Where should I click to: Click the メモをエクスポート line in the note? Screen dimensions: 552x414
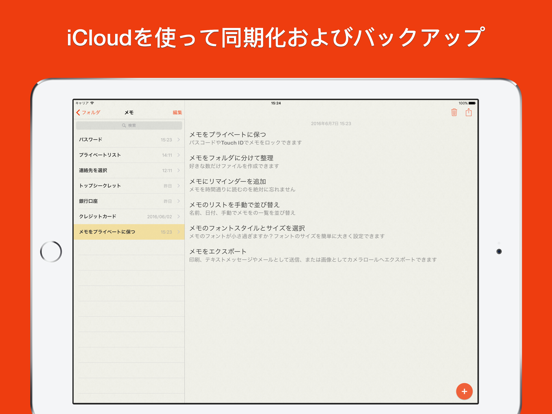tap(218, 251)
